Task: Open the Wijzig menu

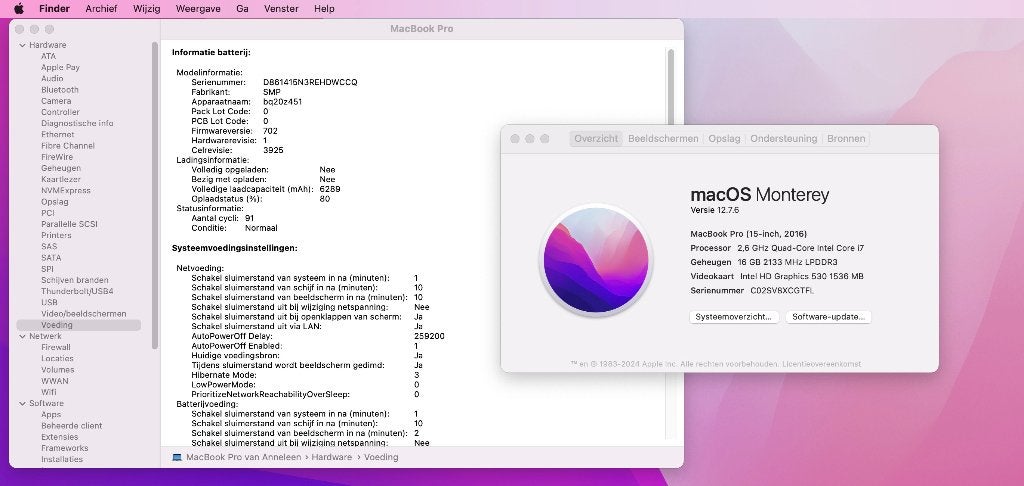Action: [x=147, y=8]
